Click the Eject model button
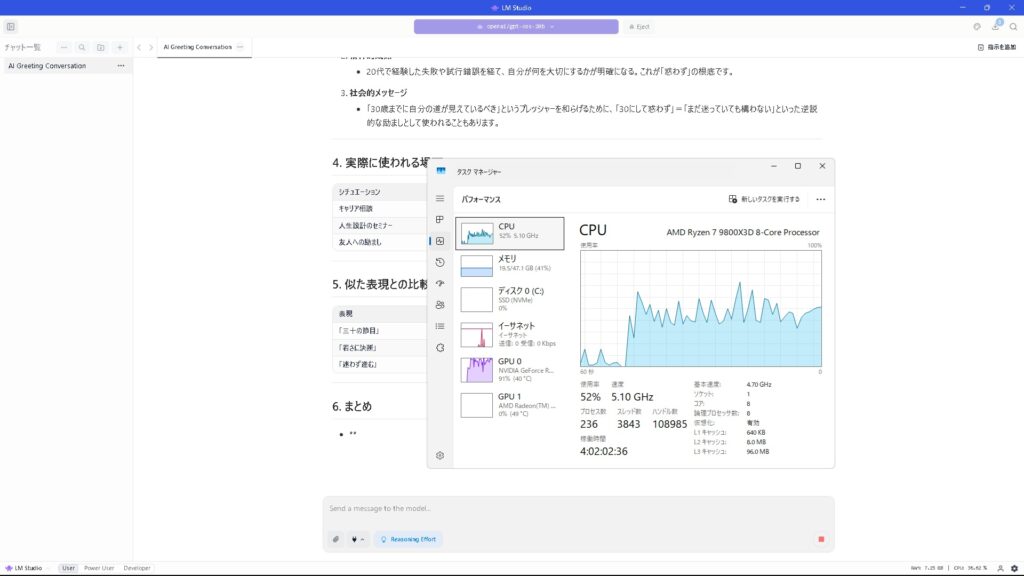Screen dimensions: 1024x576 click(x=639, y=27)
